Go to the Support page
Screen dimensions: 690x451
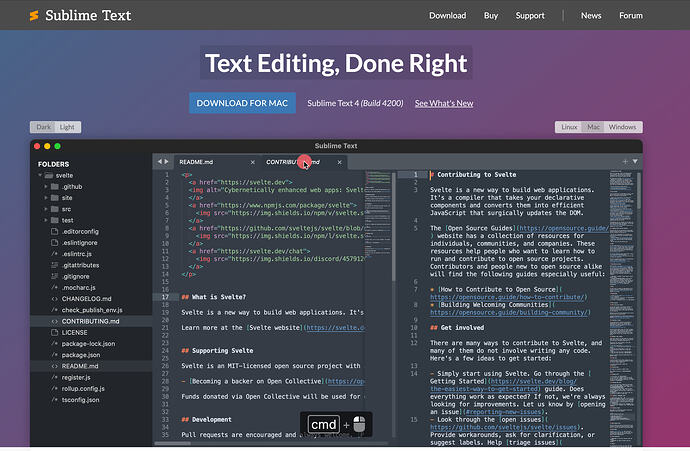pos(530,16)
